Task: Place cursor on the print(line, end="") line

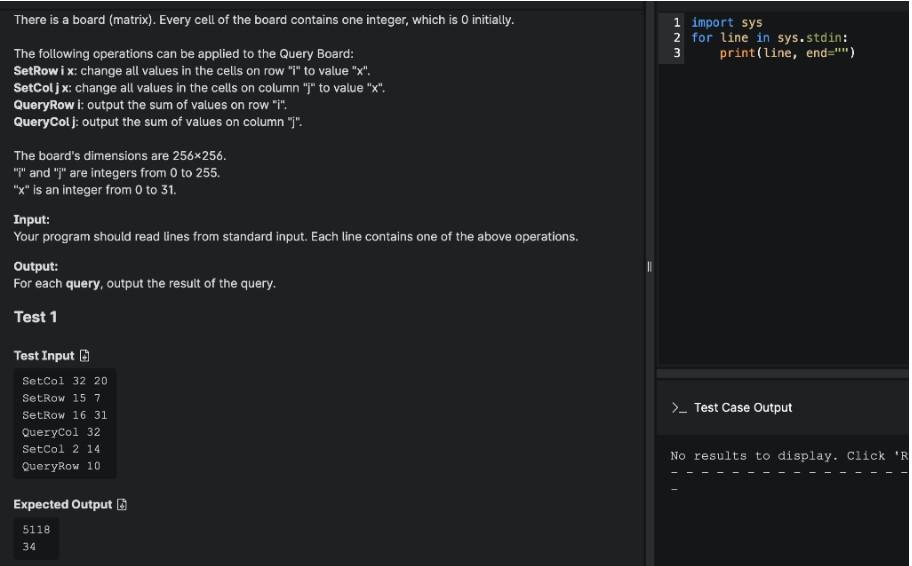Action: point(787,53)
